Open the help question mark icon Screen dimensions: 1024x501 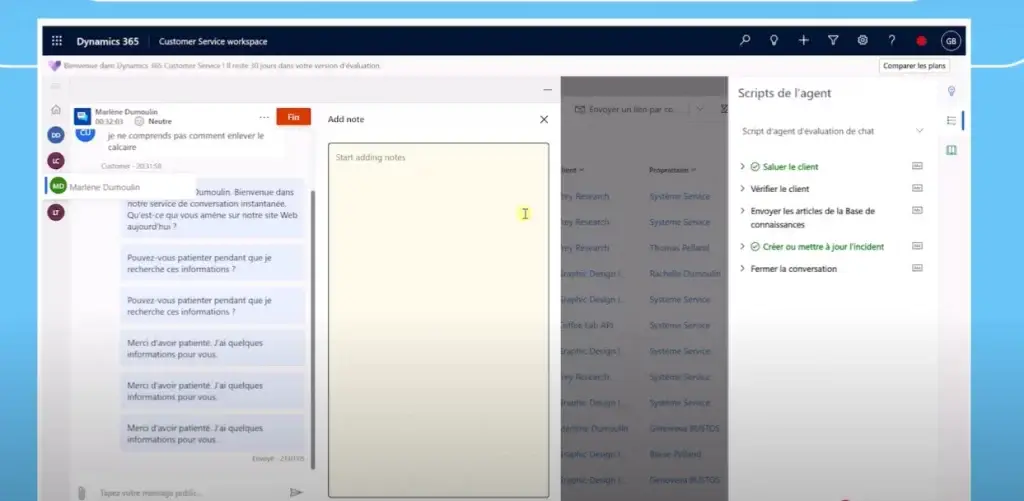point(891,40)
